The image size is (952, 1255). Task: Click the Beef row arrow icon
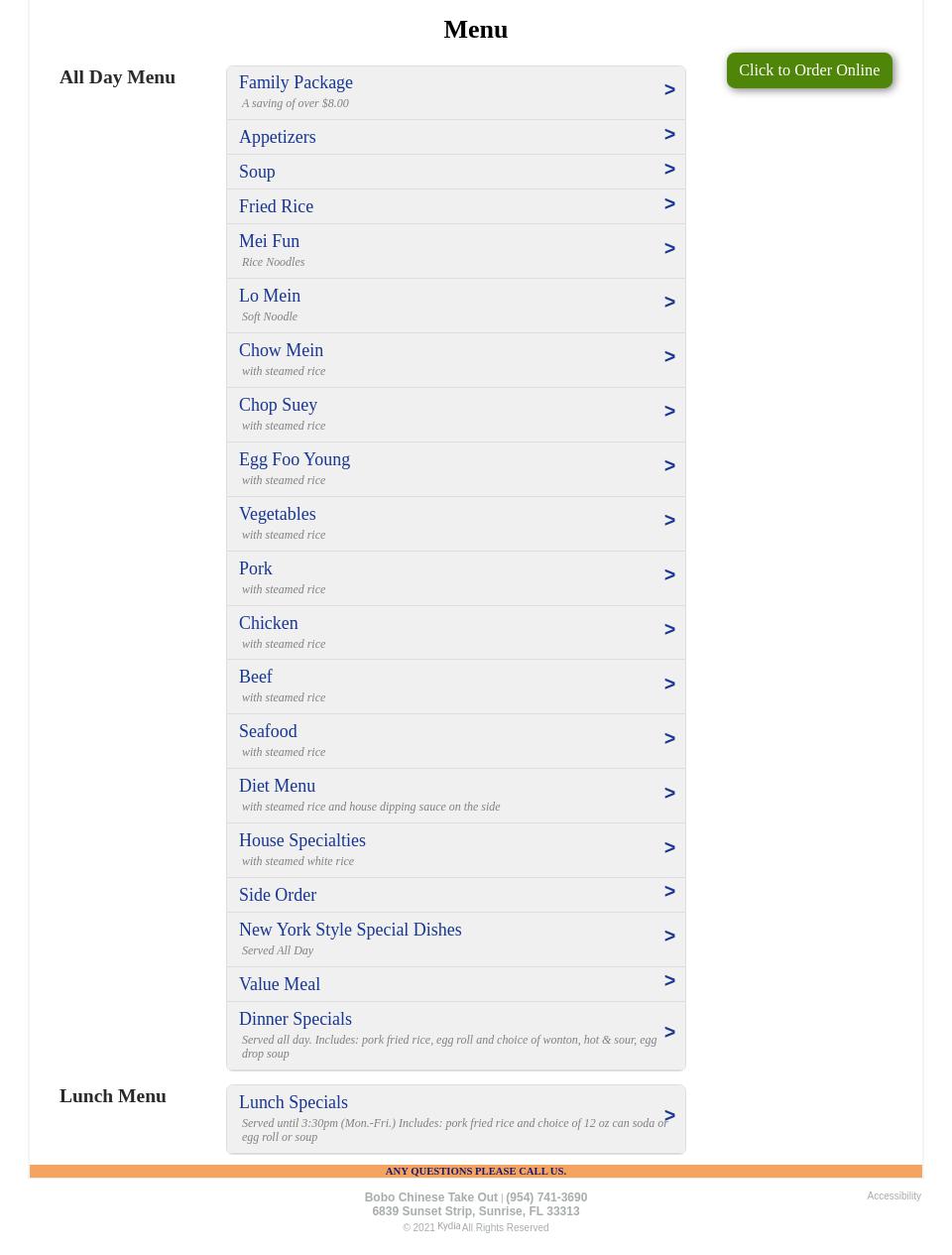click(x=669, y=685)
